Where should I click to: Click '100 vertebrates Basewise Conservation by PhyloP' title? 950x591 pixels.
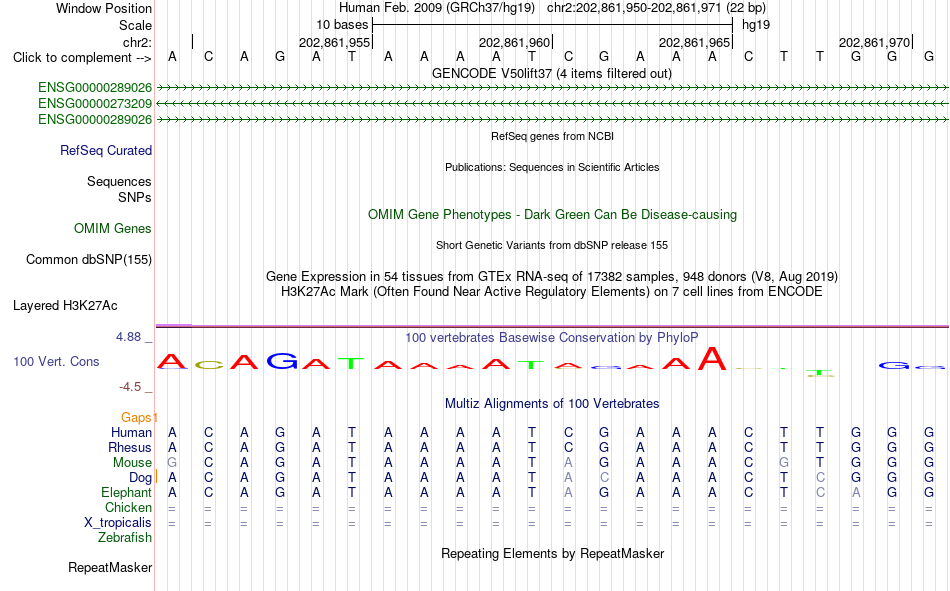tap(552, 338)
